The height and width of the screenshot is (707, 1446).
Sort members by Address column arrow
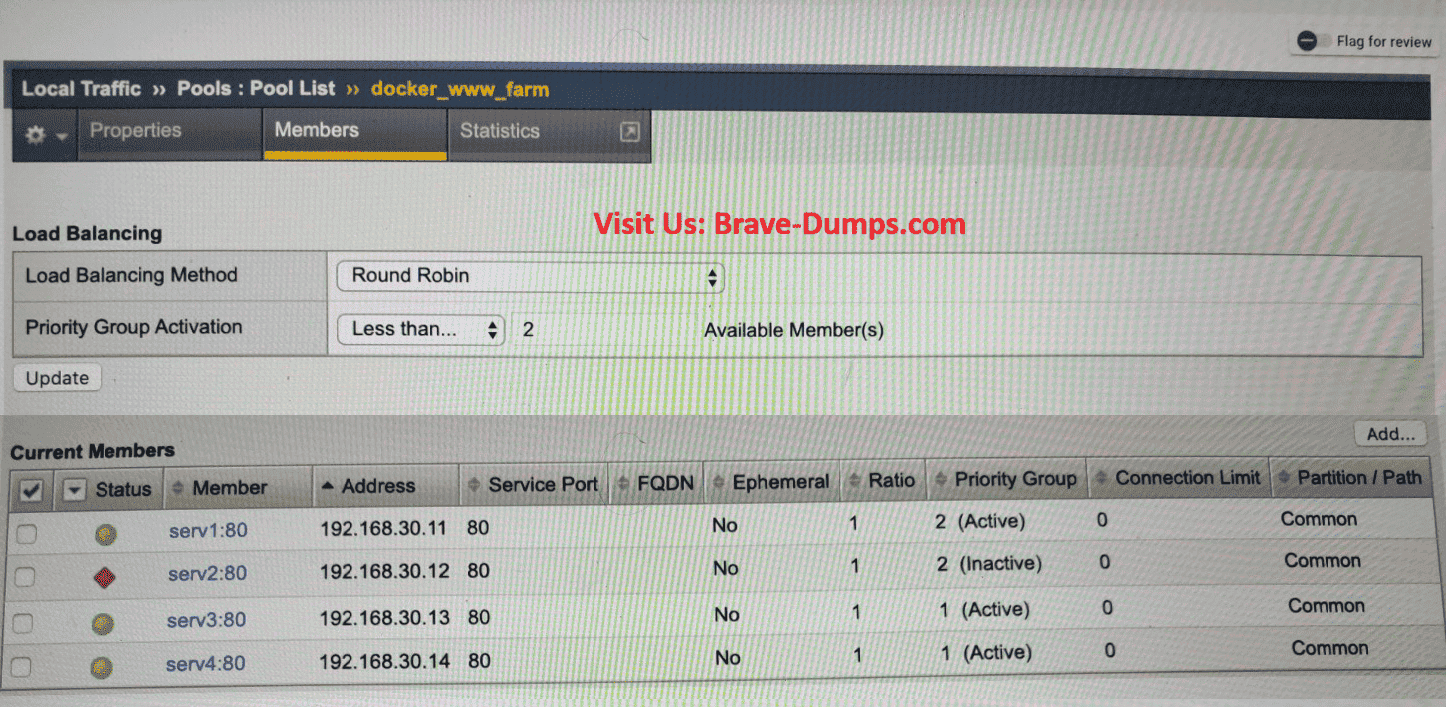click(x=327, y=486)
